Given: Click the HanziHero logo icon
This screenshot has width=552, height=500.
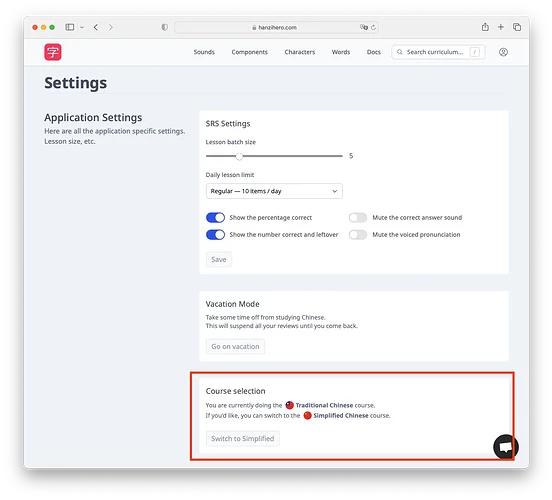Looking at the screenshot, I should coord(53,52).
